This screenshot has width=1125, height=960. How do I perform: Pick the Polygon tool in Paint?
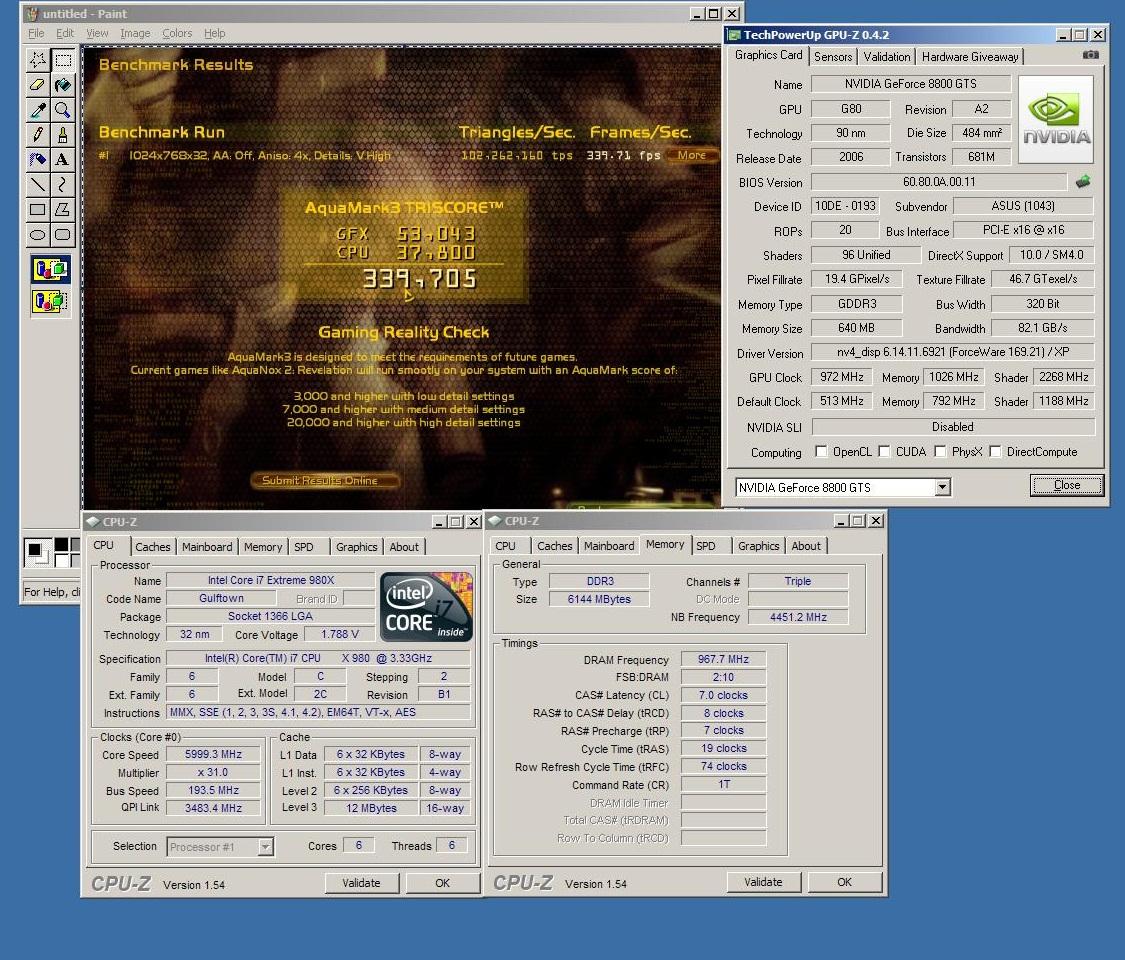(x=63, y=210)
